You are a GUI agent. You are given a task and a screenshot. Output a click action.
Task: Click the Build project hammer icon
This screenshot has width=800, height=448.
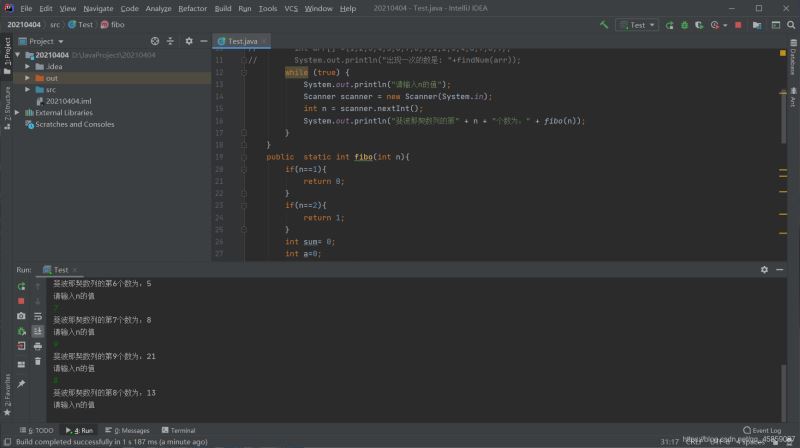pos(605,24)
